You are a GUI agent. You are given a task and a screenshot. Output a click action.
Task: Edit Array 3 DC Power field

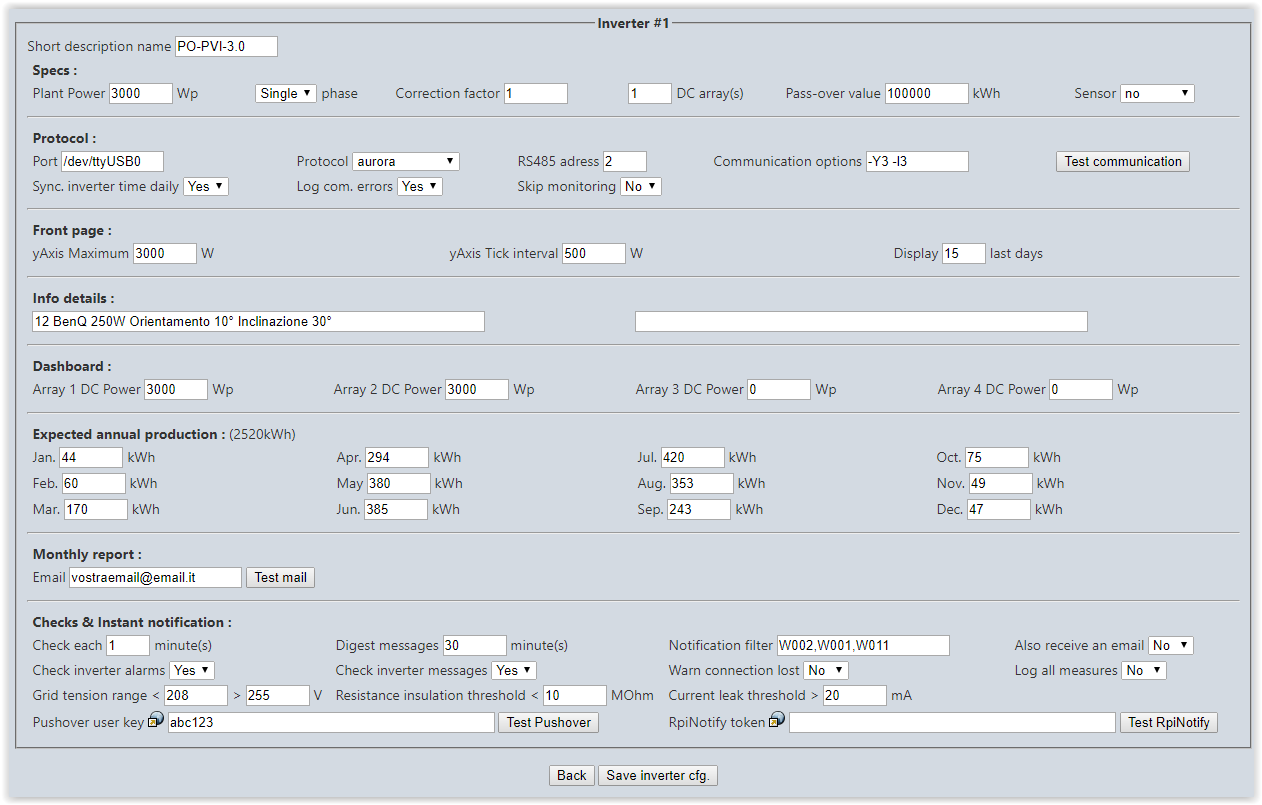[779, 389]
